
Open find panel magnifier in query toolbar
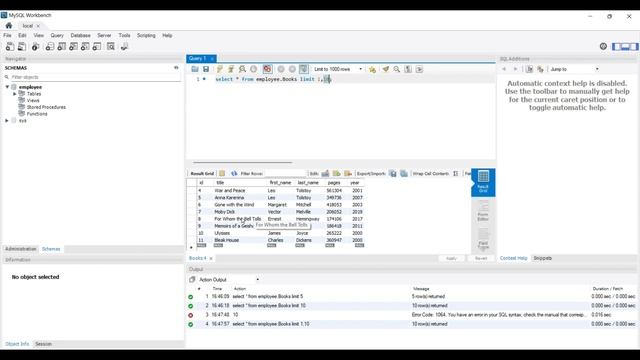tap(396, 69)
